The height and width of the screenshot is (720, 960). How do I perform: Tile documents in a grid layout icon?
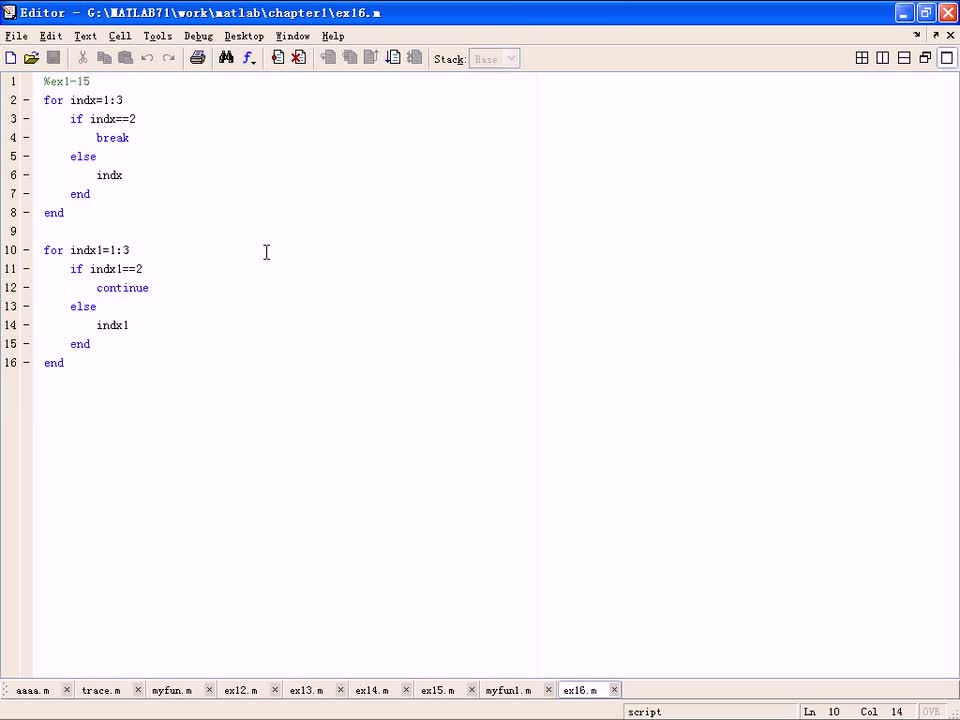pos(861,58)
